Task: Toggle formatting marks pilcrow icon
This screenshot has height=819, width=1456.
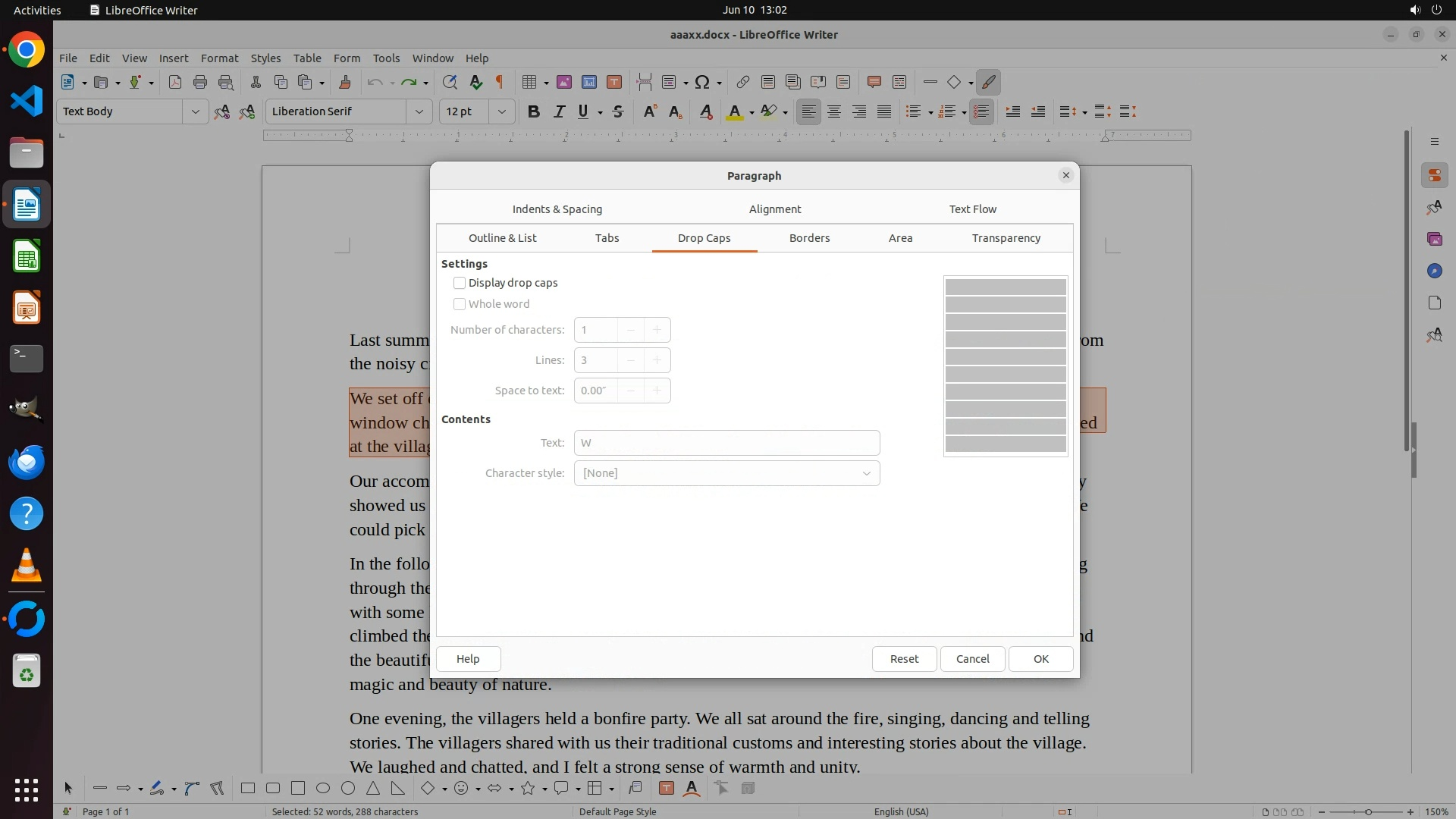Action: pos(500,82)
